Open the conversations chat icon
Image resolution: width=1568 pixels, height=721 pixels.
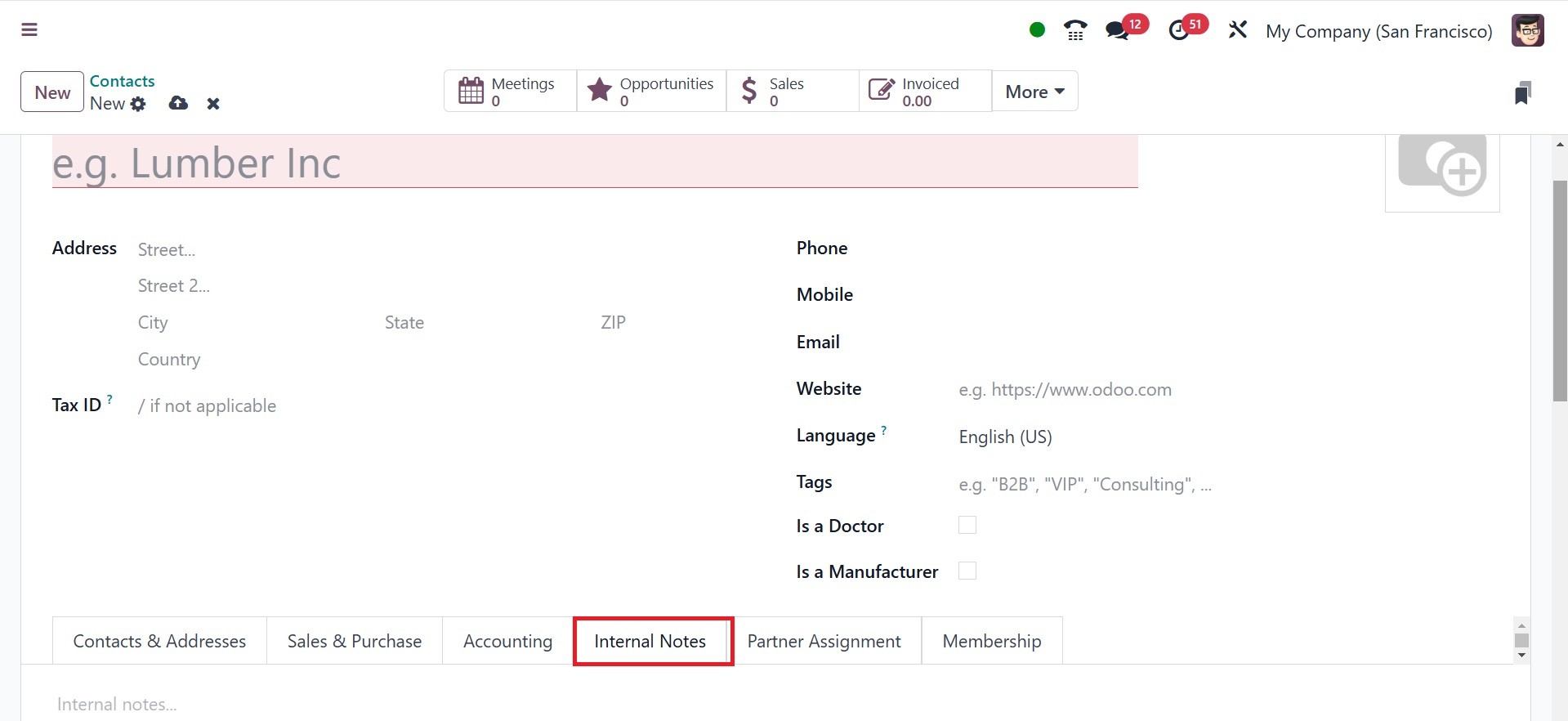(1117, 30)
